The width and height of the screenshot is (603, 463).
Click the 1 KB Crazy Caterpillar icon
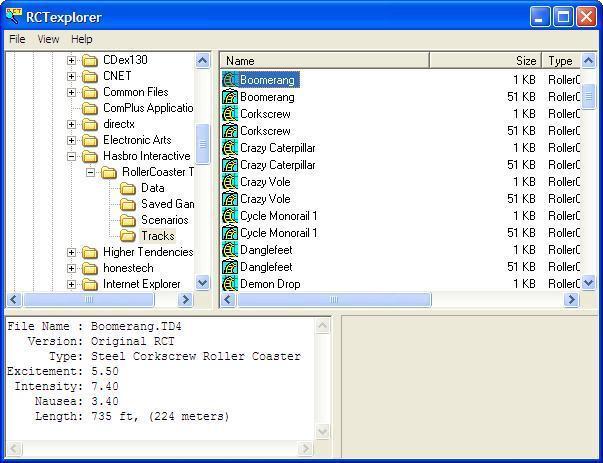(230, 148)
